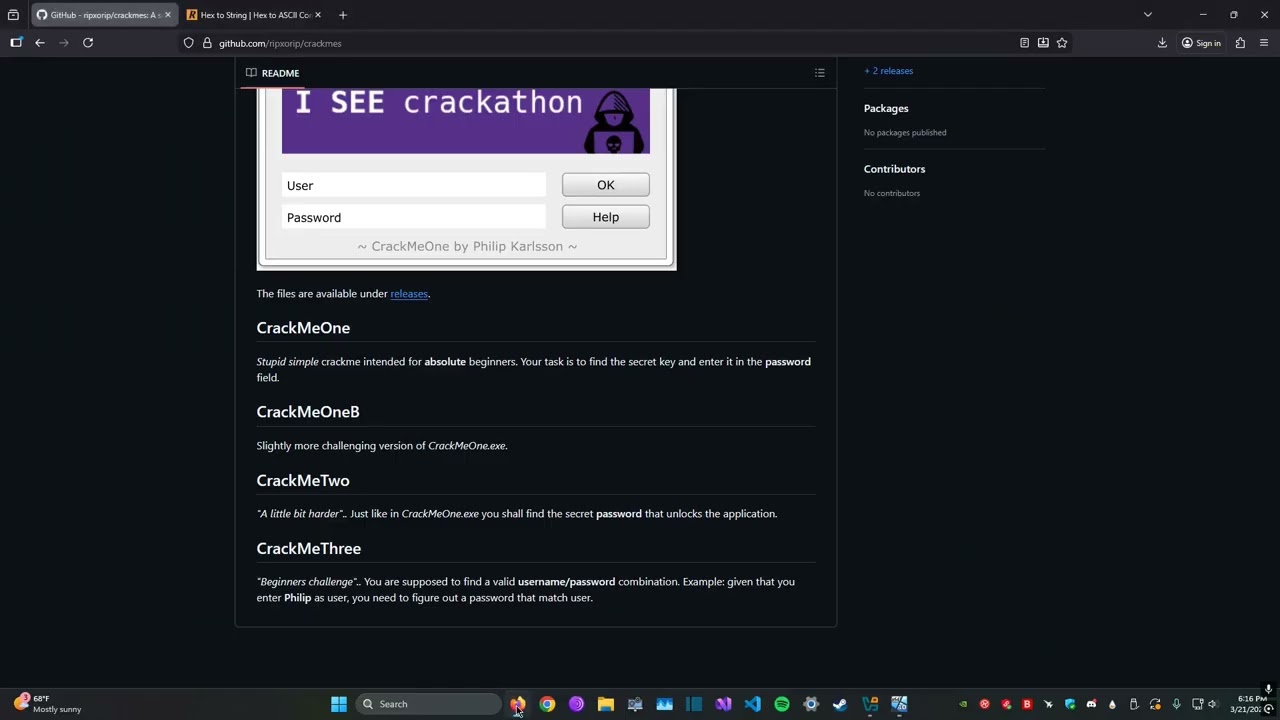
Task: Open Visual Studio Code from the taskbar
Action: pyautogui.click(x=752, y=704)
